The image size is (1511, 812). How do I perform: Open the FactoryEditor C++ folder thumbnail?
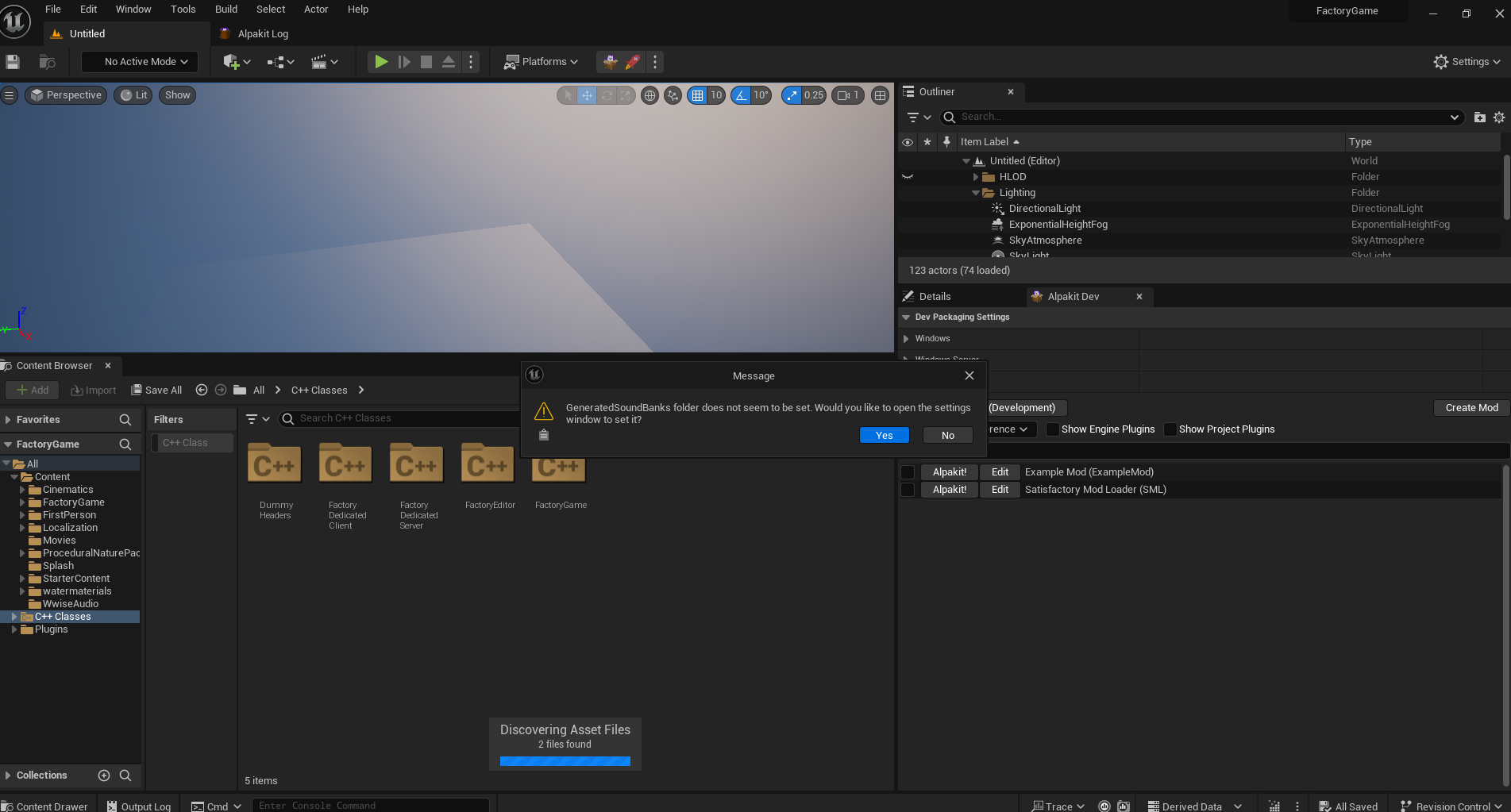click(x=488, y=466)
